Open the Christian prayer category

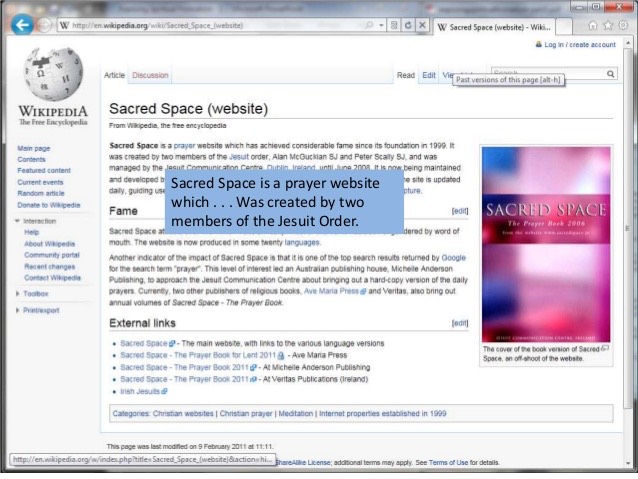coord(246,414)
